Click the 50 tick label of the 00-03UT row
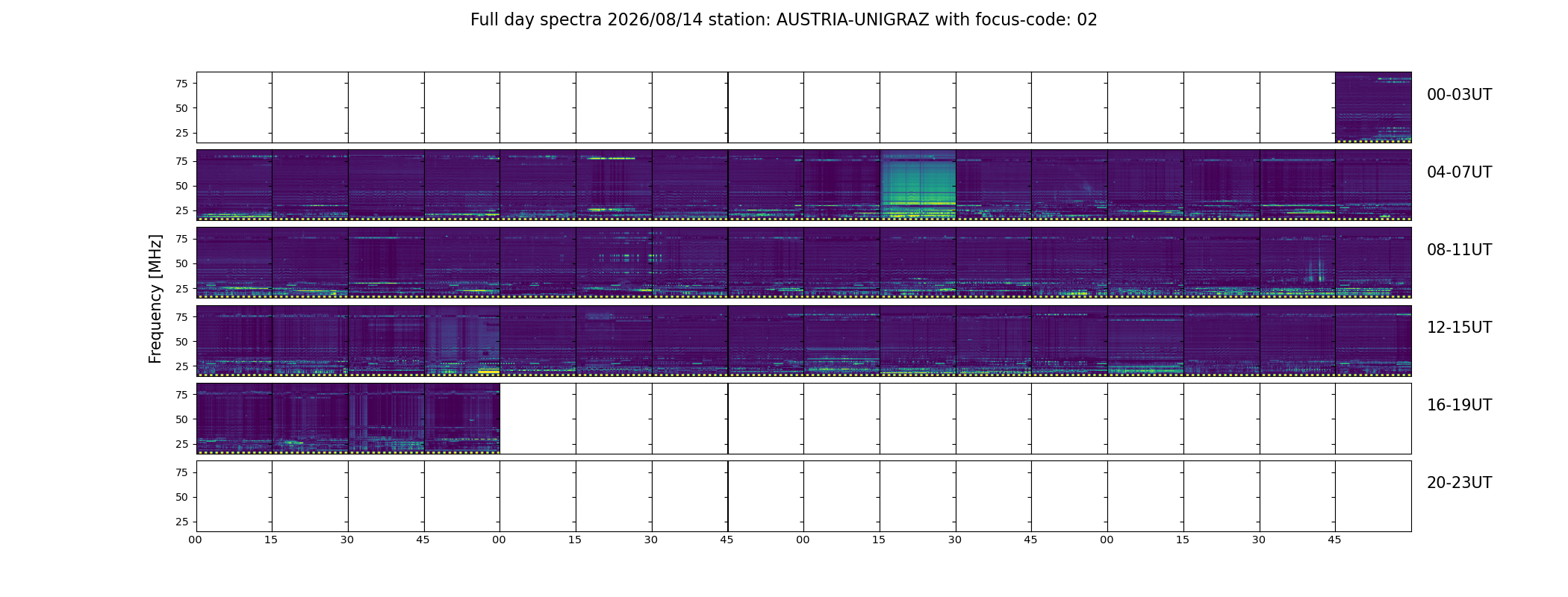The image size is (1568, 597). 181,108
